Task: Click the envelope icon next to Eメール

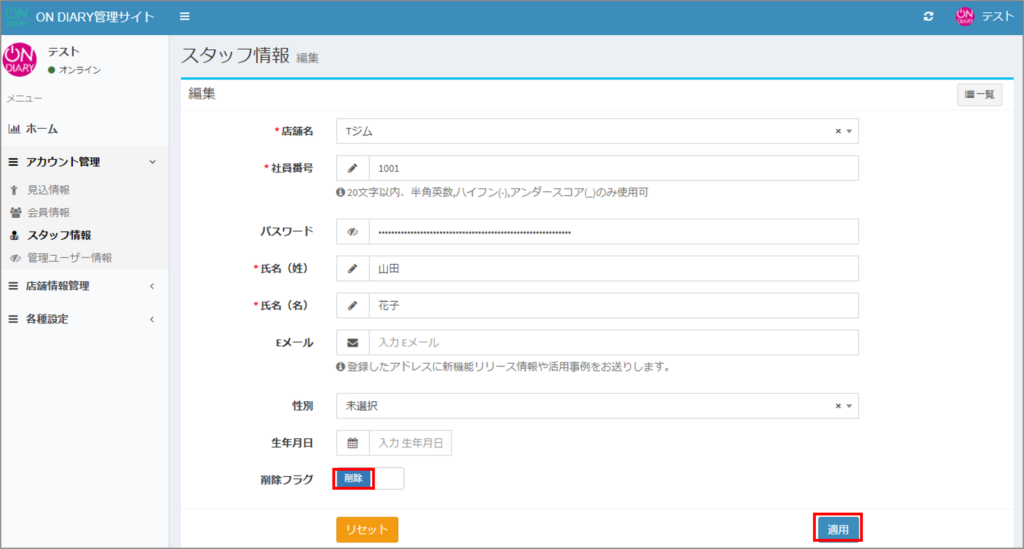Action: click(352, 343)
